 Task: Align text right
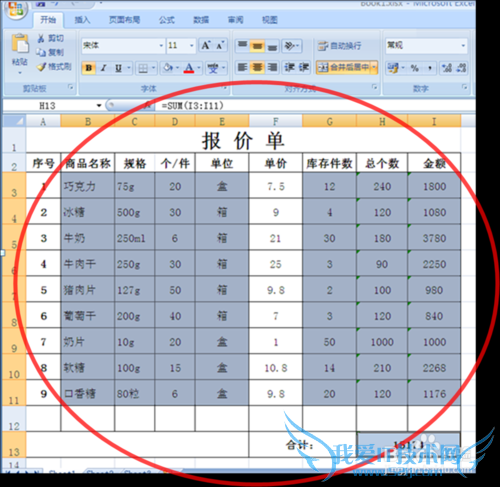272,68
